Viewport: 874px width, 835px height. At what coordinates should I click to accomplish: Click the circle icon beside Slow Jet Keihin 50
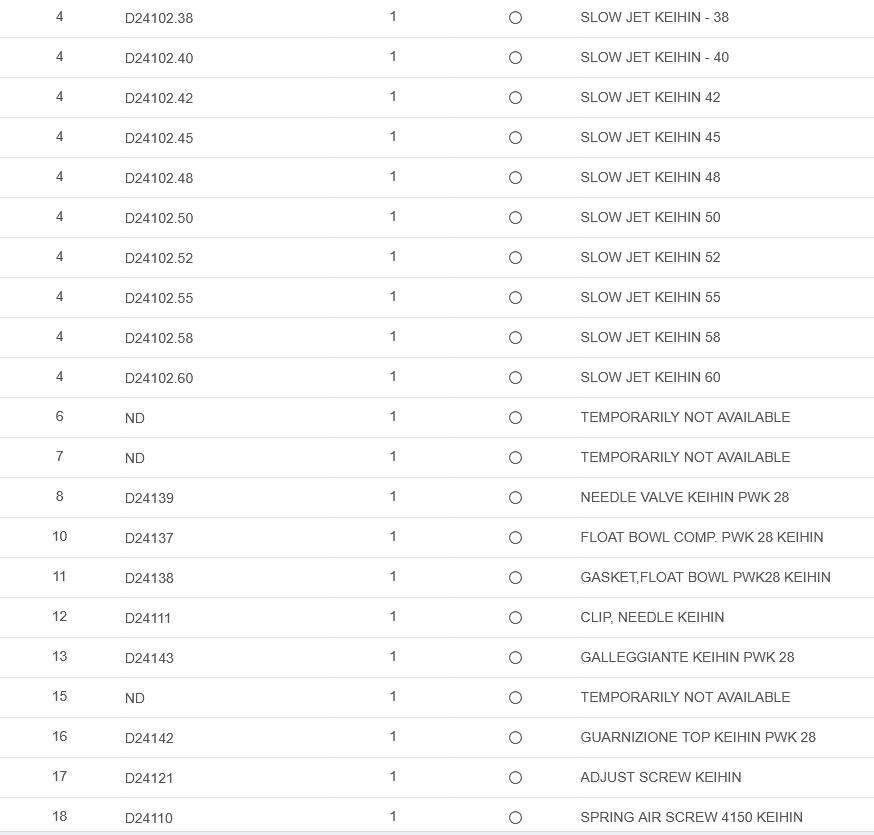pos(515,218)
